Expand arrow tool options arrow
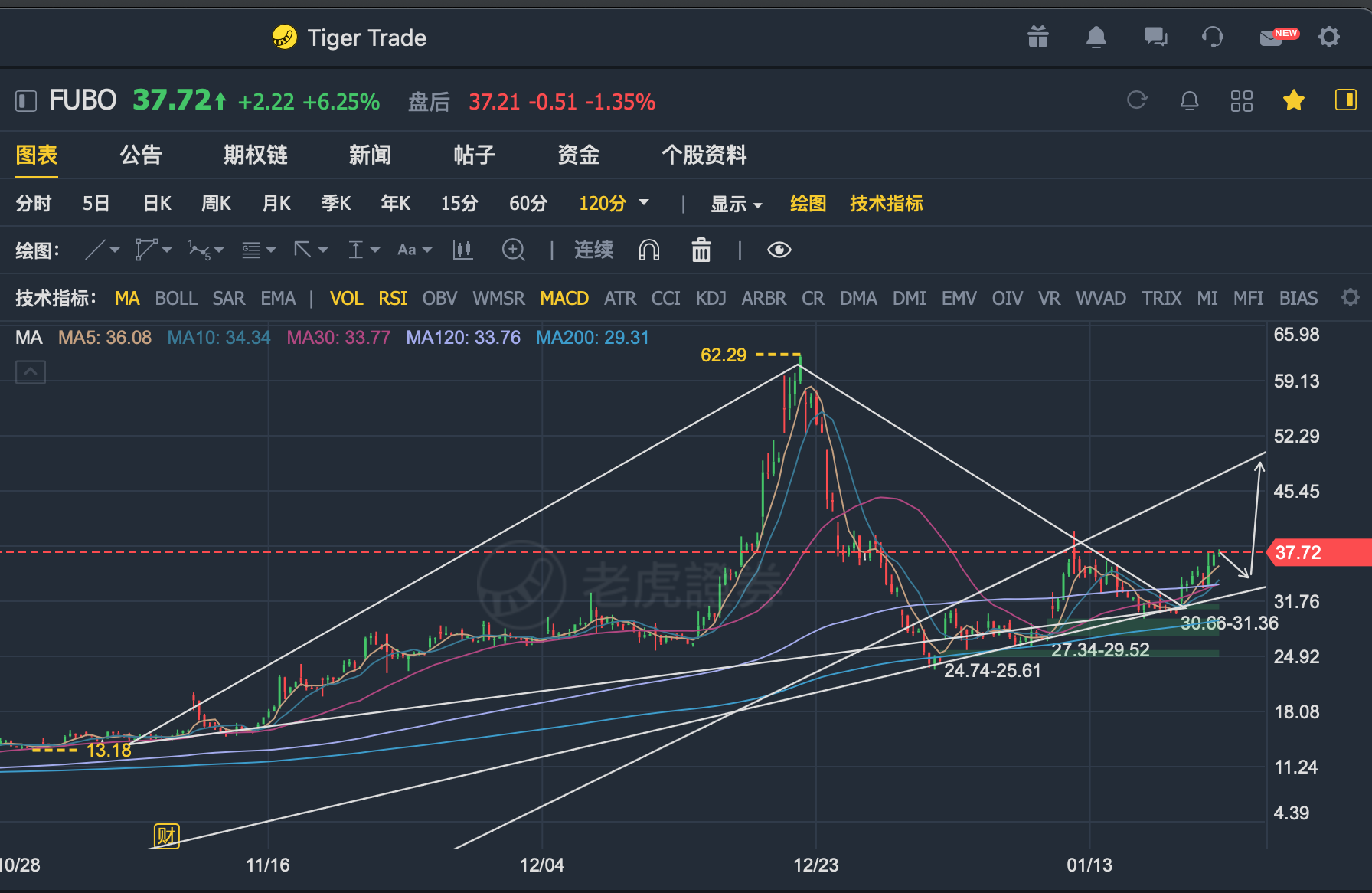Screen dimensions: 1372x893 [323, 250]
